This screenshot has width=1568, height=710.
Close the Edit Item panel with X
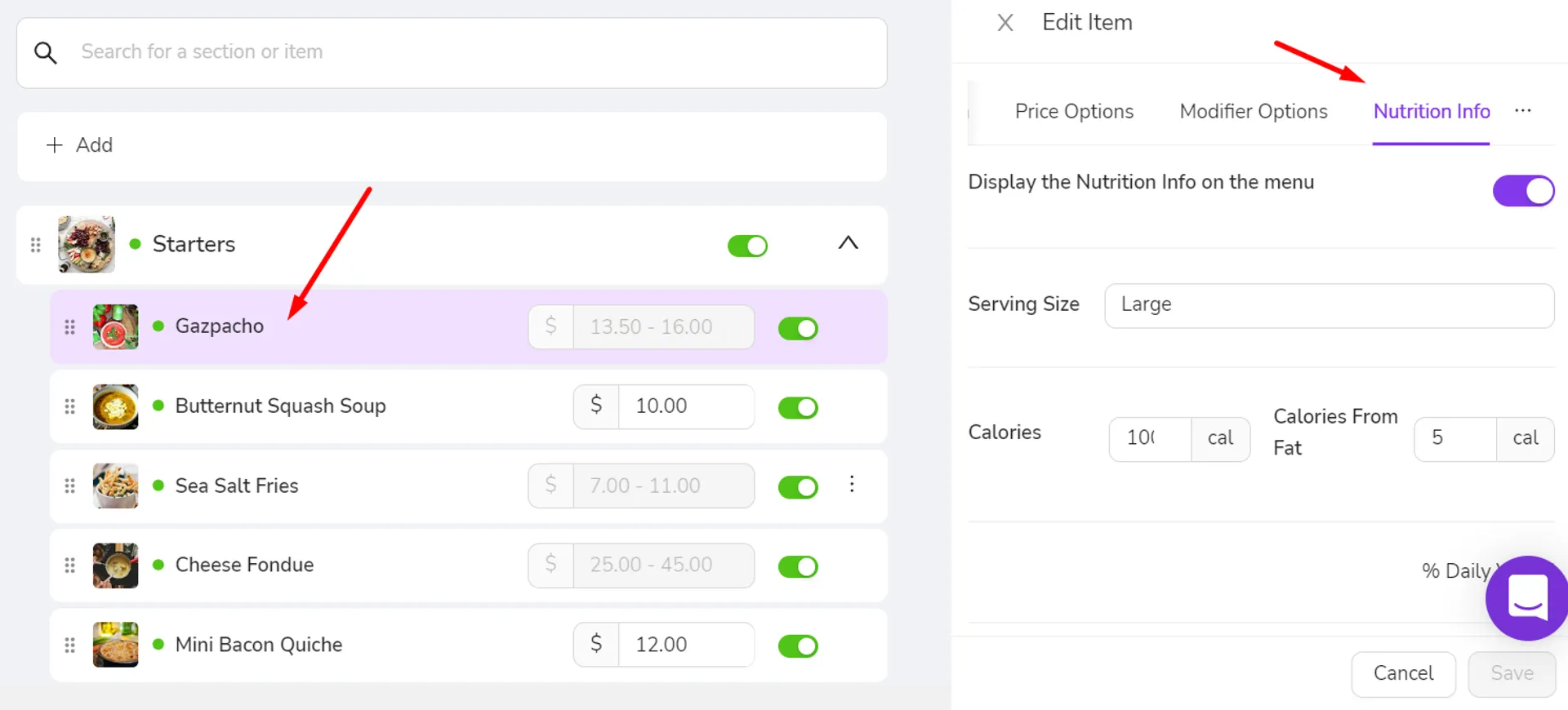pos(1005,23)
